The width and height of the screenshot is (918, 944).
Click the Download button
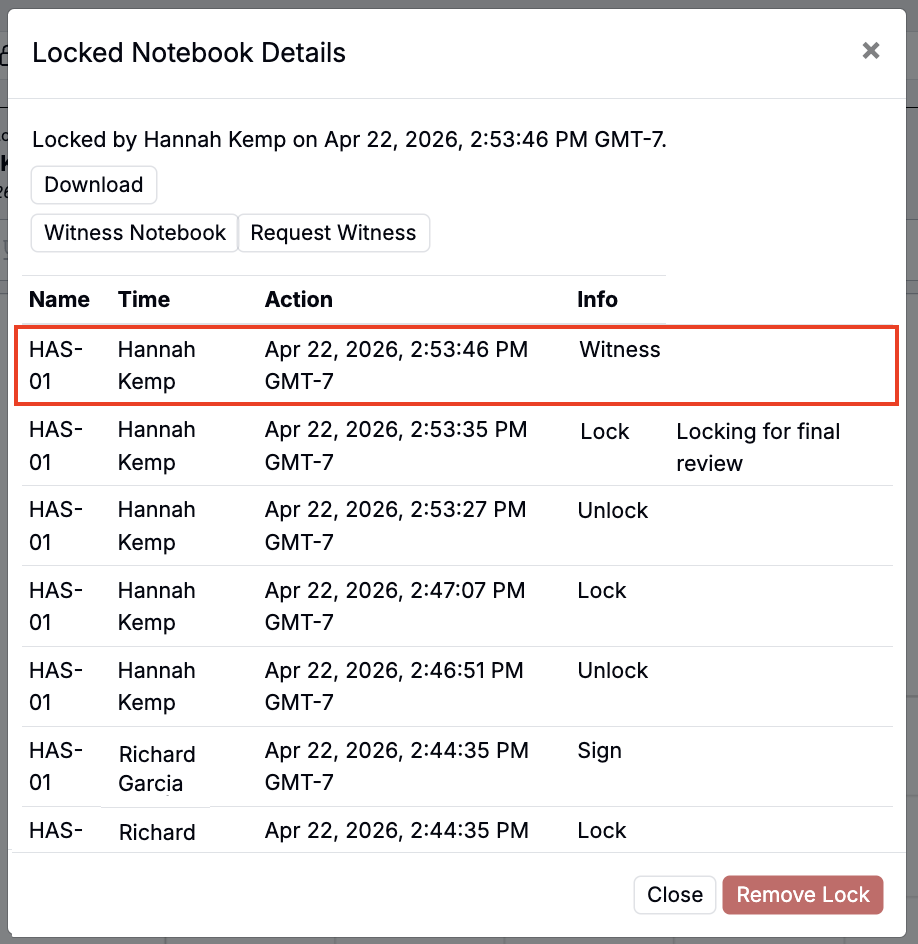point(94,185)
